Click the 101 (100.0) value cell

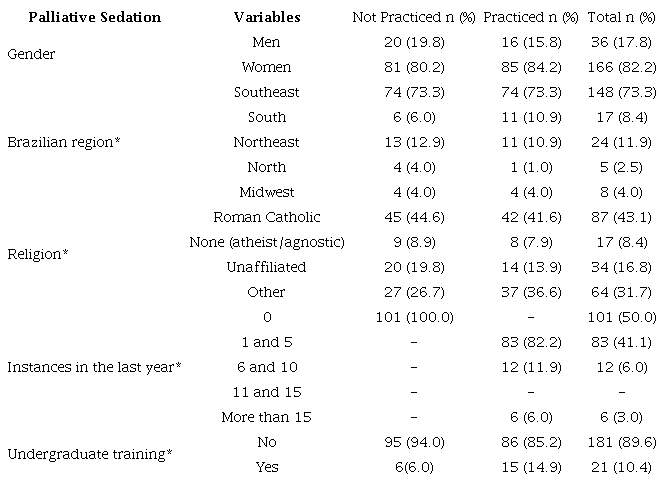pyautogui.click(x=414, y=317)
